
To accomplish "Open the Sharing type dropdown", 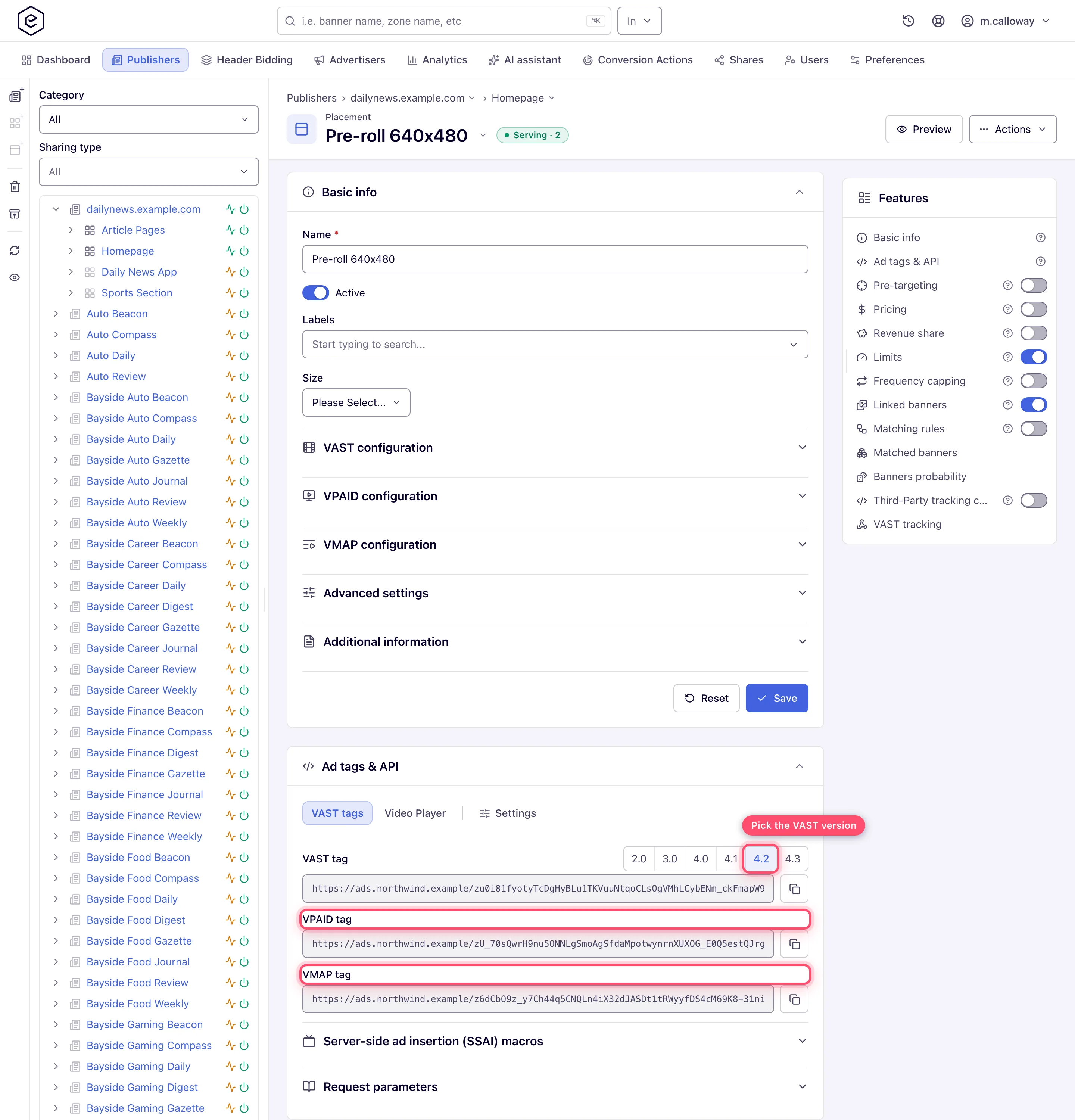I will pos(149,171).
